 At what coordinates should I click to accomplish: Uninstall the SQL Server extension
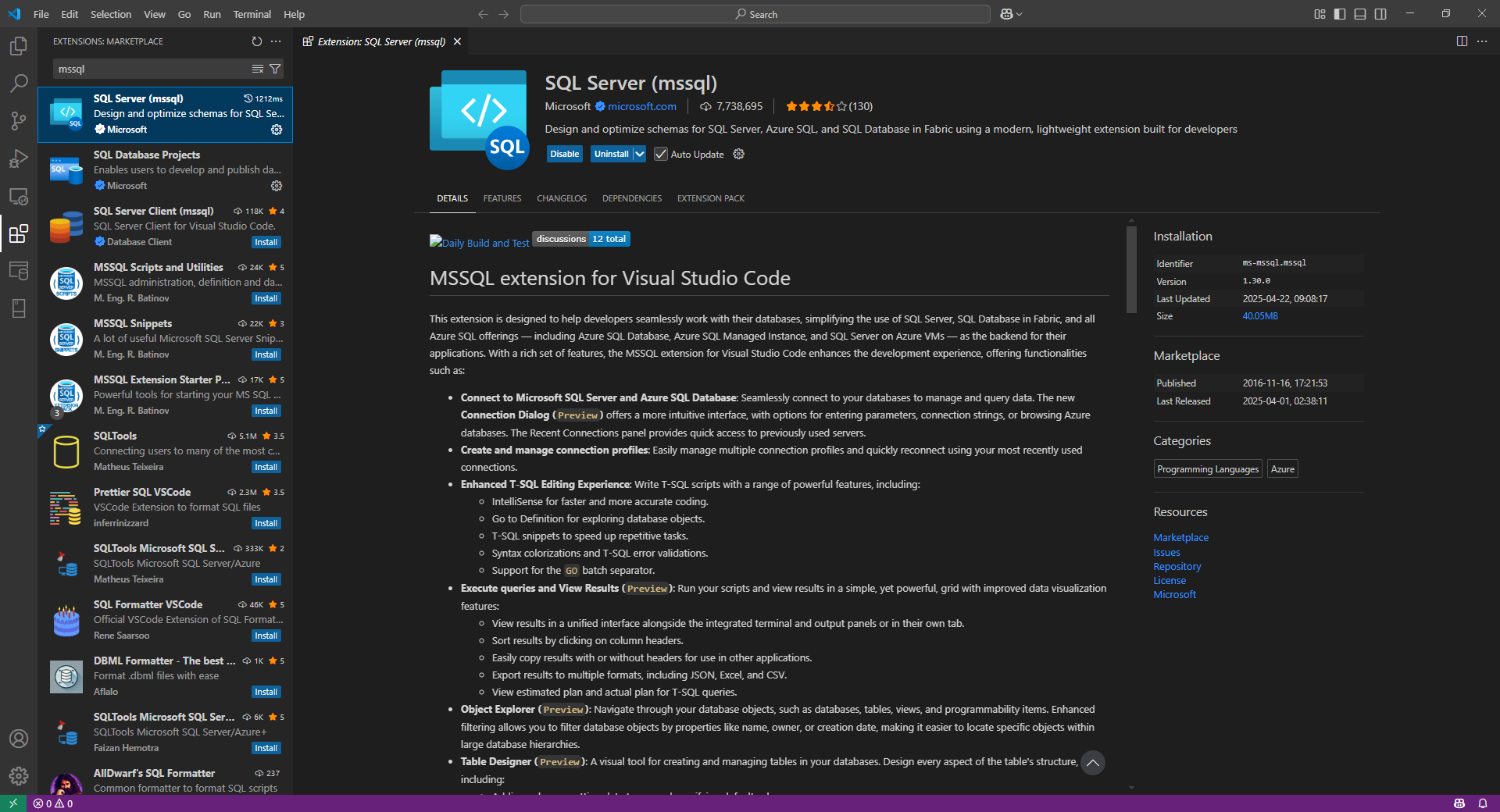(611, 155)
